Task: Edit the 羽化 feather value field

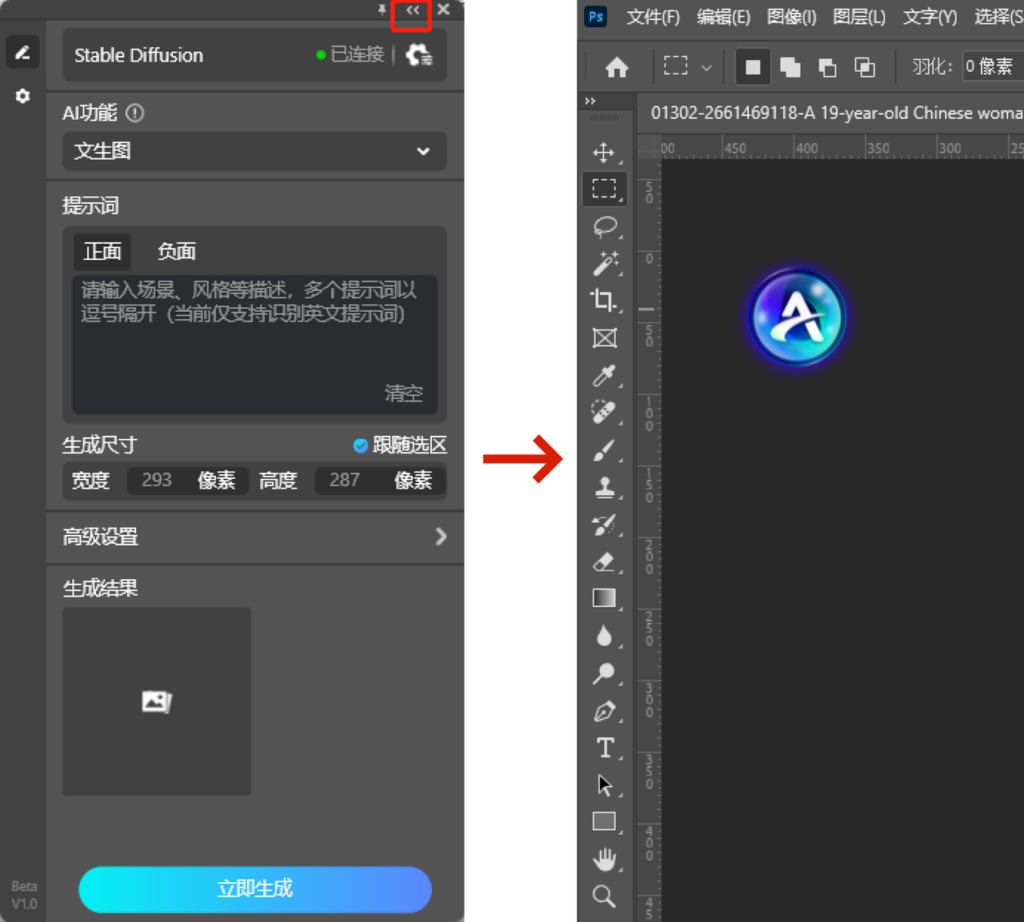Action: coord(993,67)
